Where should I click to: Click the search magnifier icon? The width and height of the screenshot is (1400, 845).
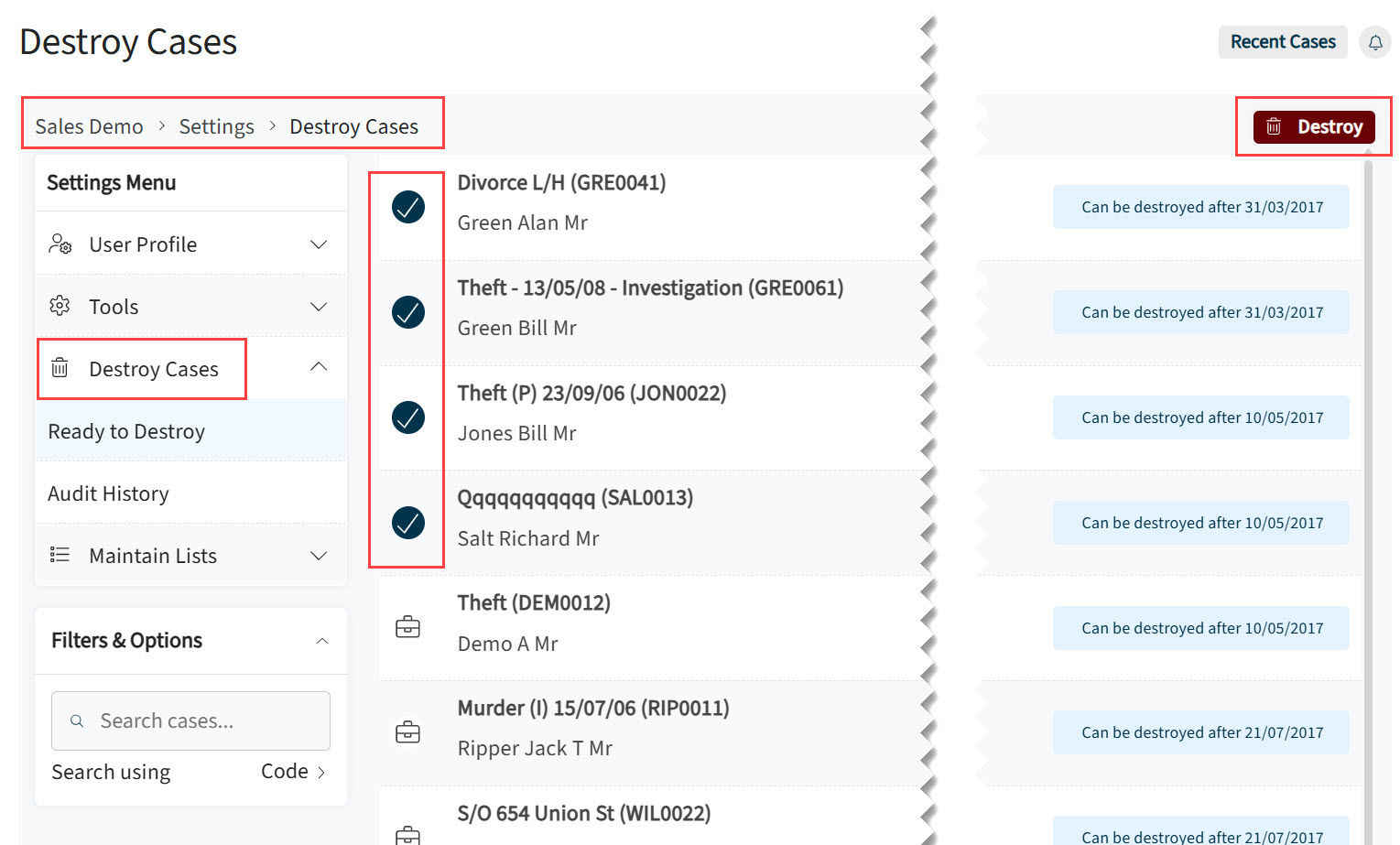(x=78, y=721)
